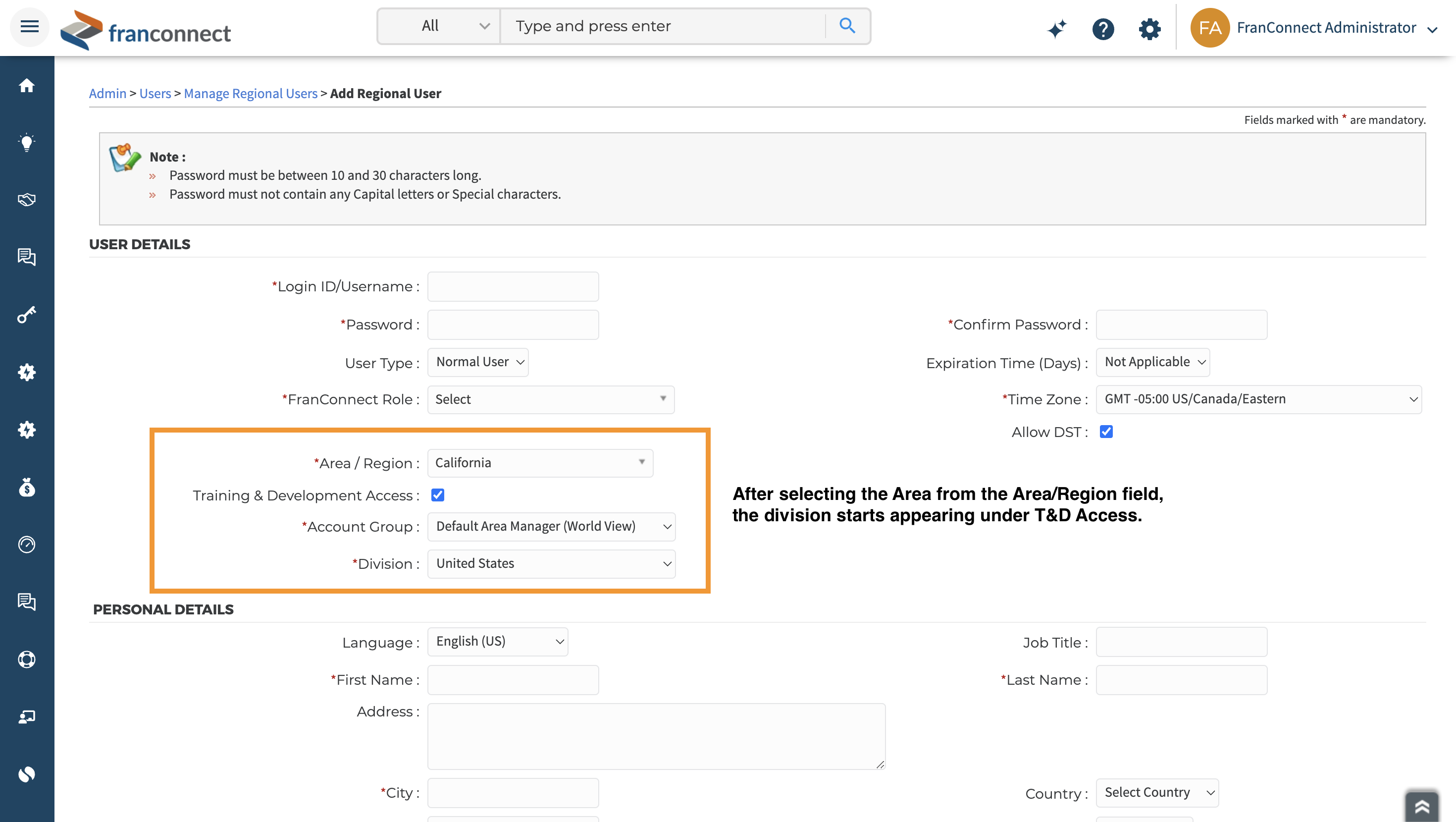Open the Division dropdown

tap(551, 564)
